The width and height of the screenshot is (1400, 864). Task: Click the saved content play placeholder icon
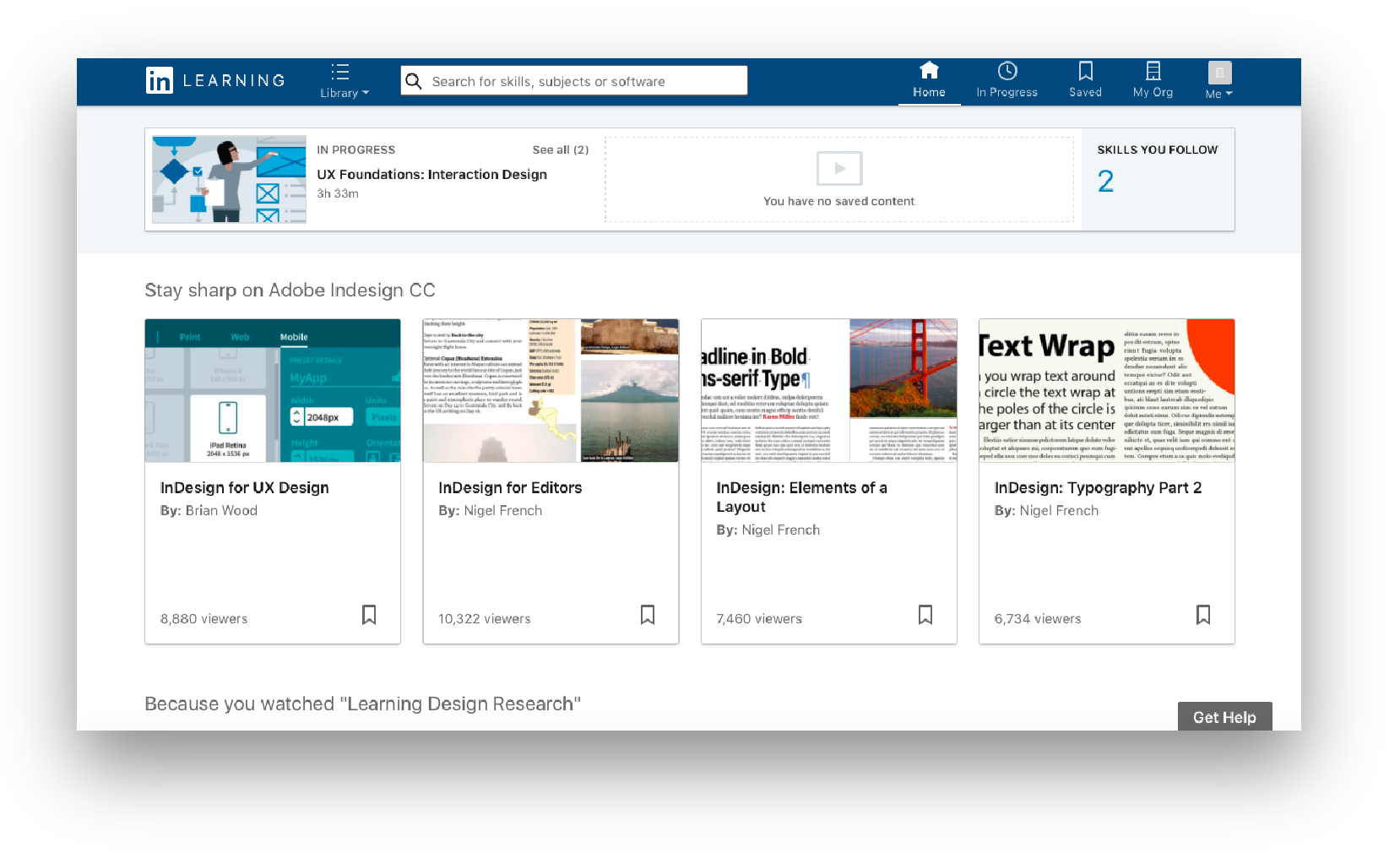[x=839, y=168]
